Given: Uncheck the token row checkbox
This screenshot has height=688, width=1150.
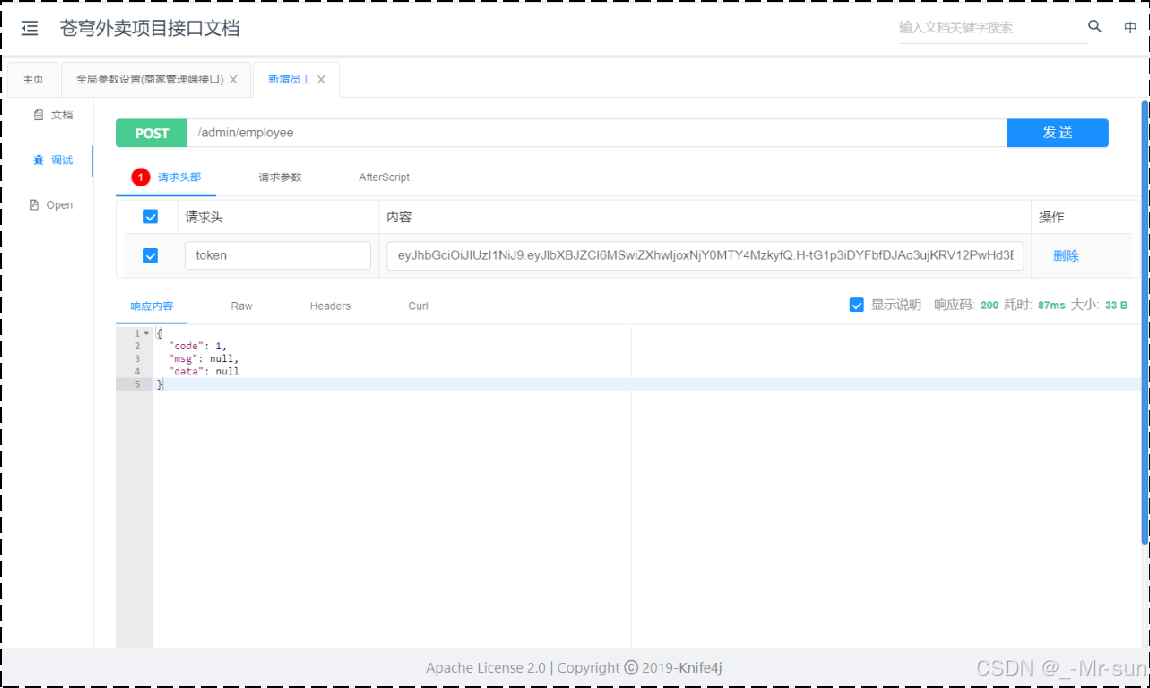Looking at the screenshot, I should click(x=150, y=255).
